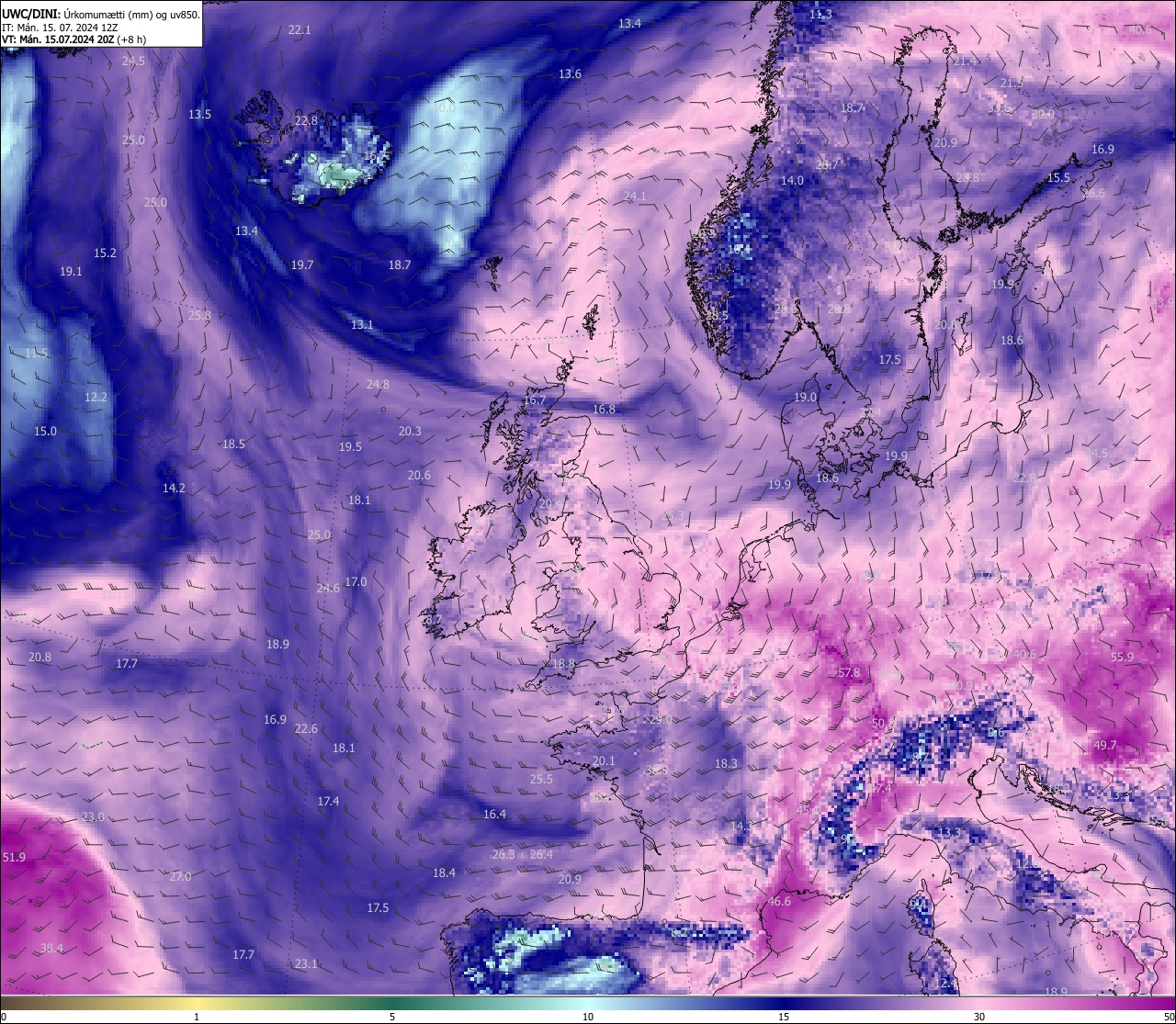
Task: Select the 19.5 value on the map
Action: [x=350, y=446]
